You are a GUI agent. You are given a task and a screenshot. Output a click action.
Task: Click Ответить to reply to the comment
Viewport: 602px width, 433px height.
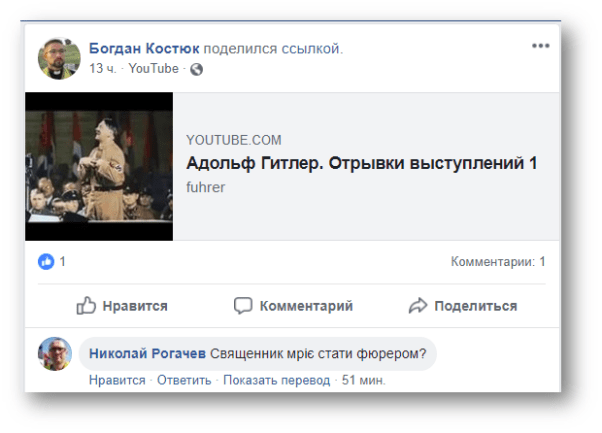(x=184, y=380)
